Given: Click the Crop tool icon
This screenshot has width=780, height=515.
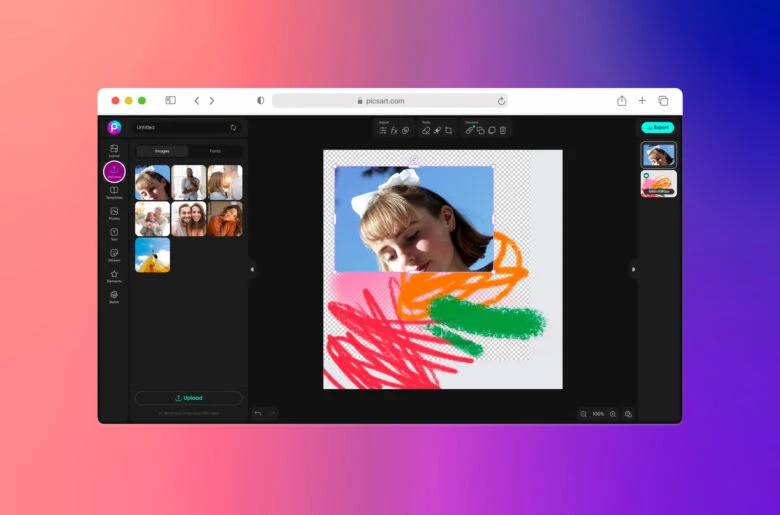Looking at the screenshot, I should click(449, 131).
